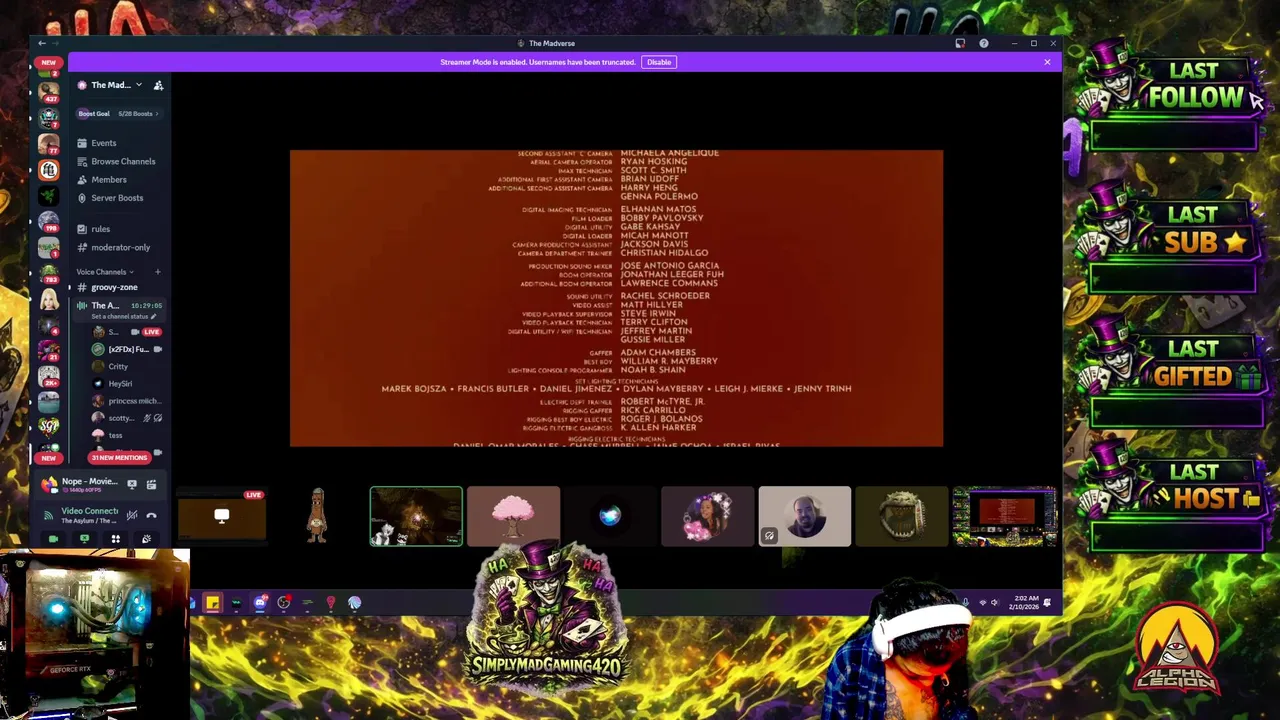
Task: Toggle camera with green video button
Action: tap(53, 539)
